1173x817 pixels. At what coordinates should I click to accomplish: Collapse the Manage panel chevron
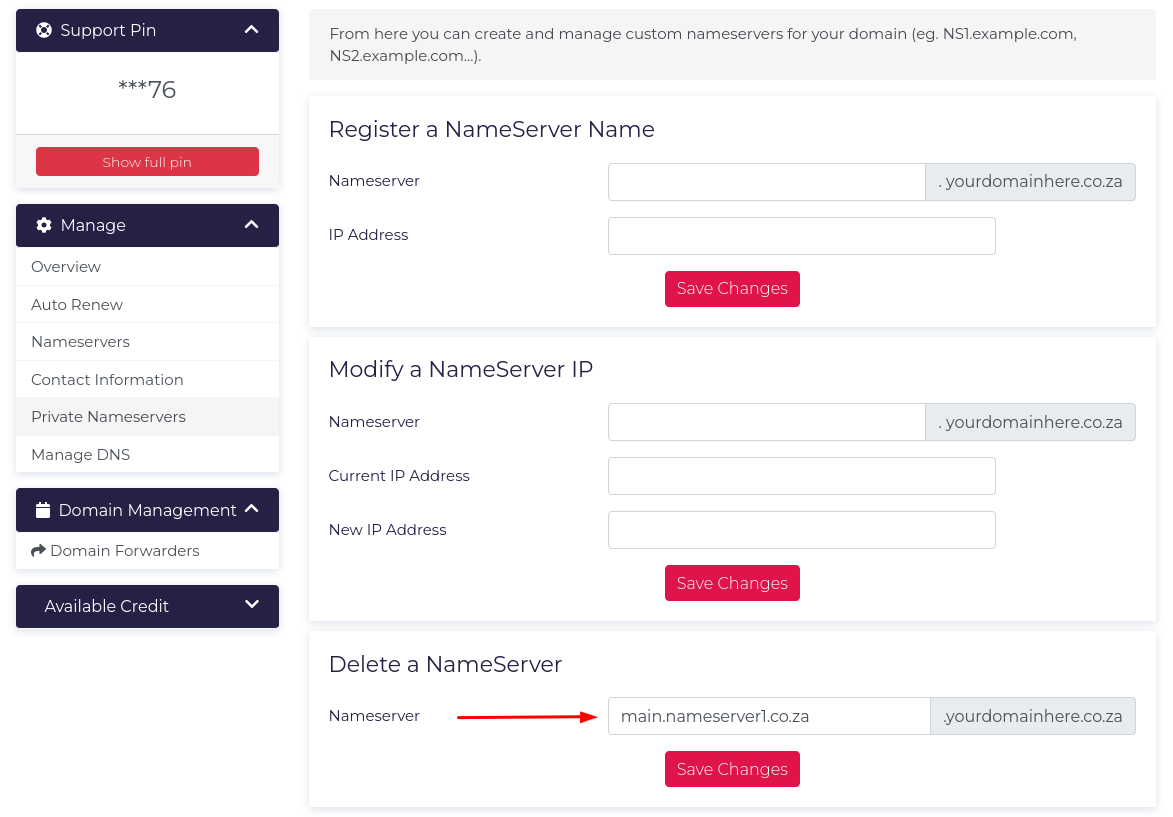[x=252, y=225]
